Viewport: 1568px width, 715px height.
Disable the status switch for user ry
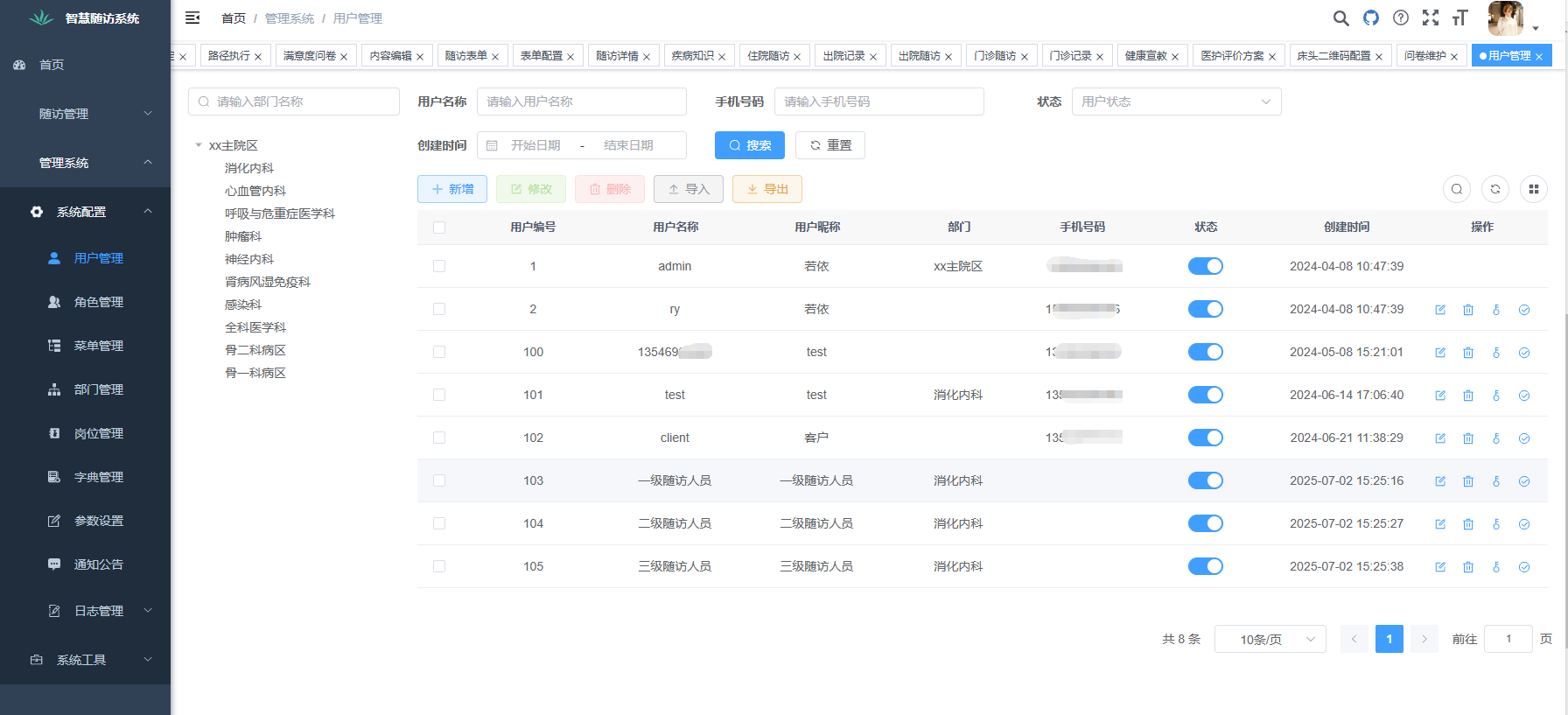pyautogui.click(x=1206, y=309)
